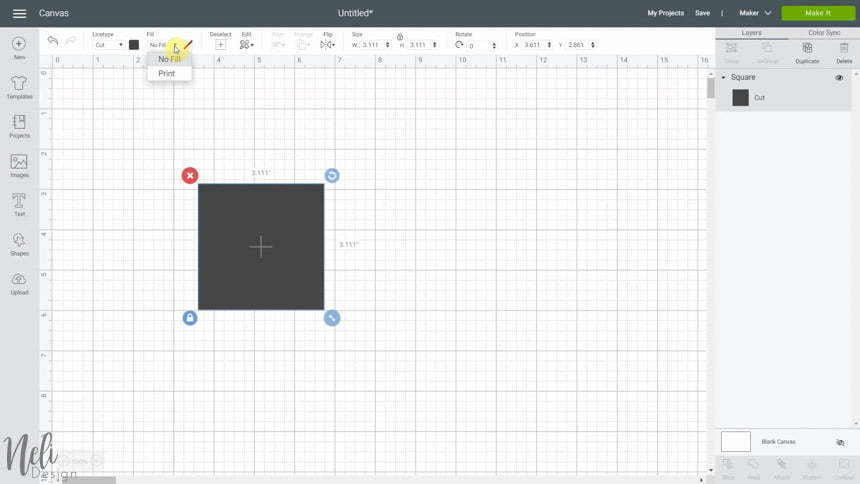
Task: Open the Arrange dropdown
Action: [303, 44]
